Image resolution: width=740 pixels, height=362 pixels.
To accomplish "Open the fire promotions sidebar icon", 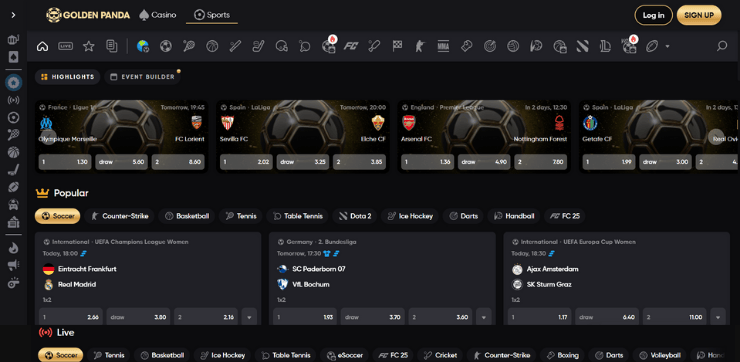I will pos(13,248).
